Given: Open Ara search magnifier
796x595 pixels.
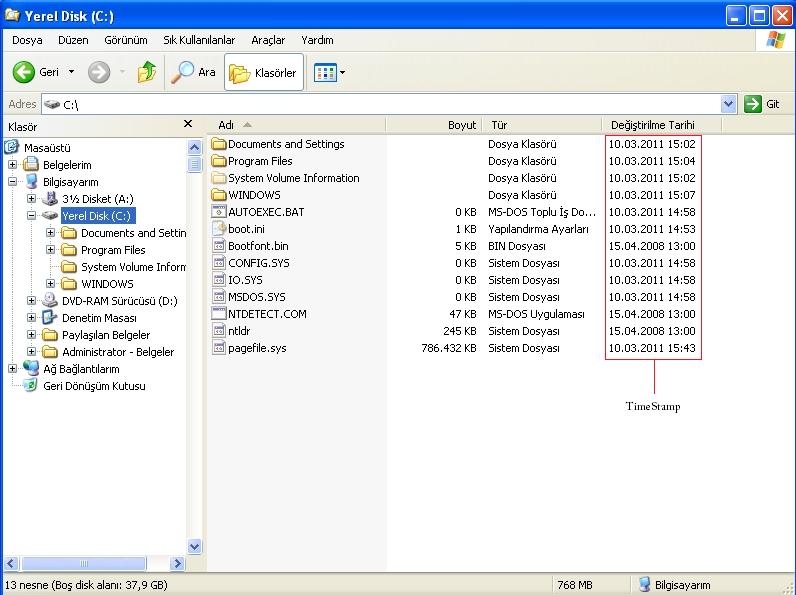Looking at the screenshot, I should click(x=182, y=72).
